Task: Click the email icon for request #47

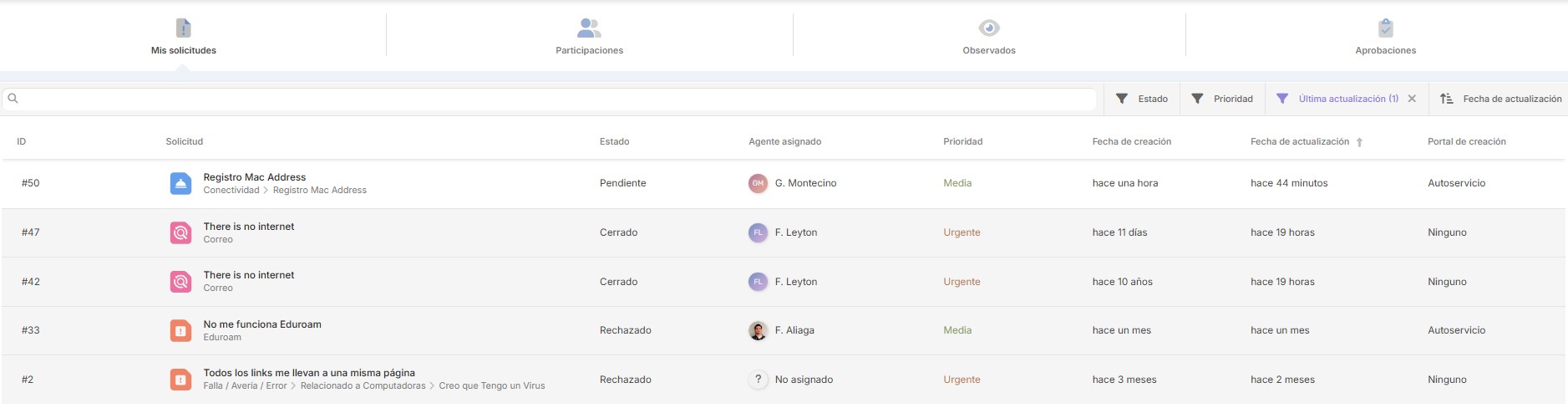Action: [x=180, y=232]
